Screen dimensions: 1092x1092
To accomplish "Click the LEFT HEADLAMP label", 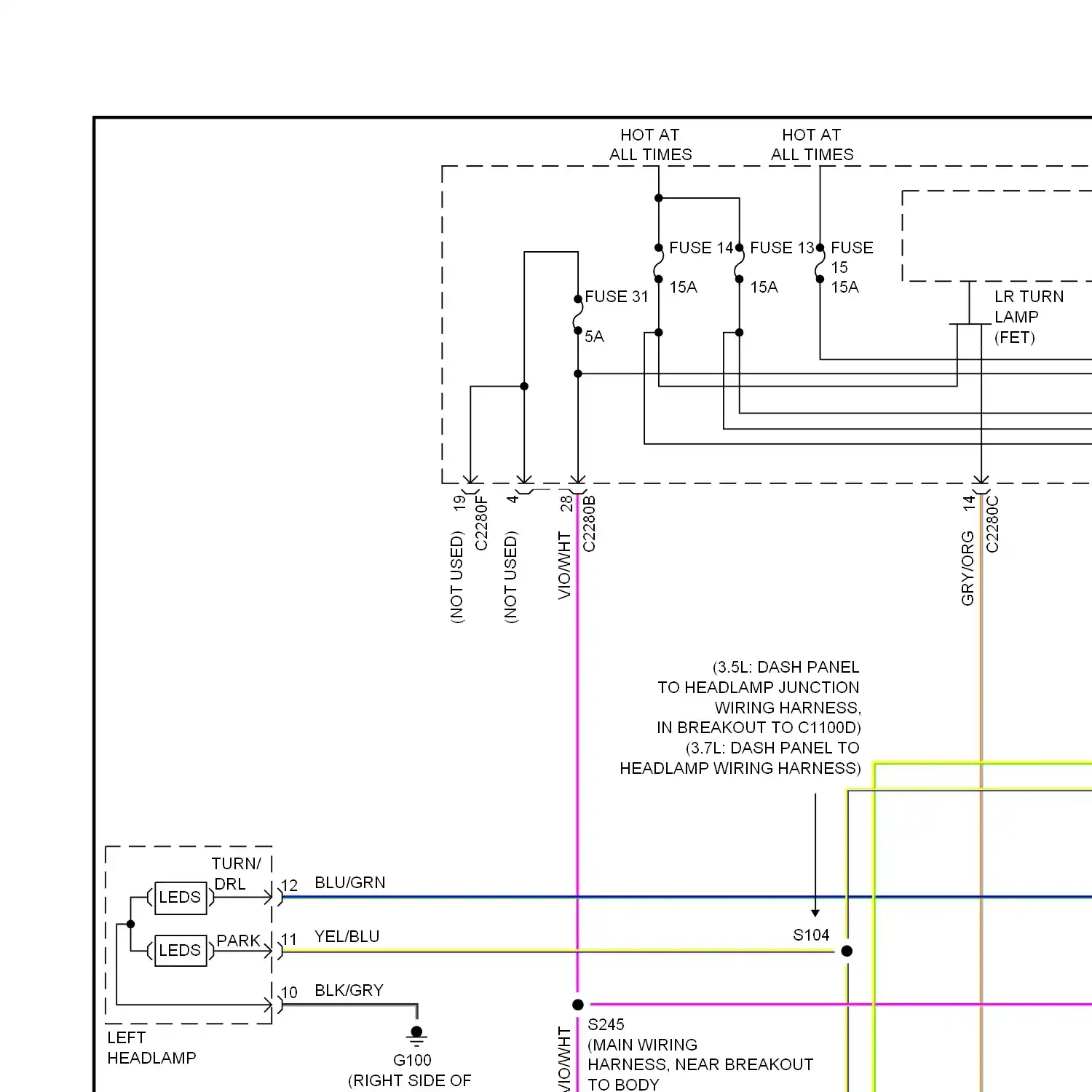I will 151,1048.
